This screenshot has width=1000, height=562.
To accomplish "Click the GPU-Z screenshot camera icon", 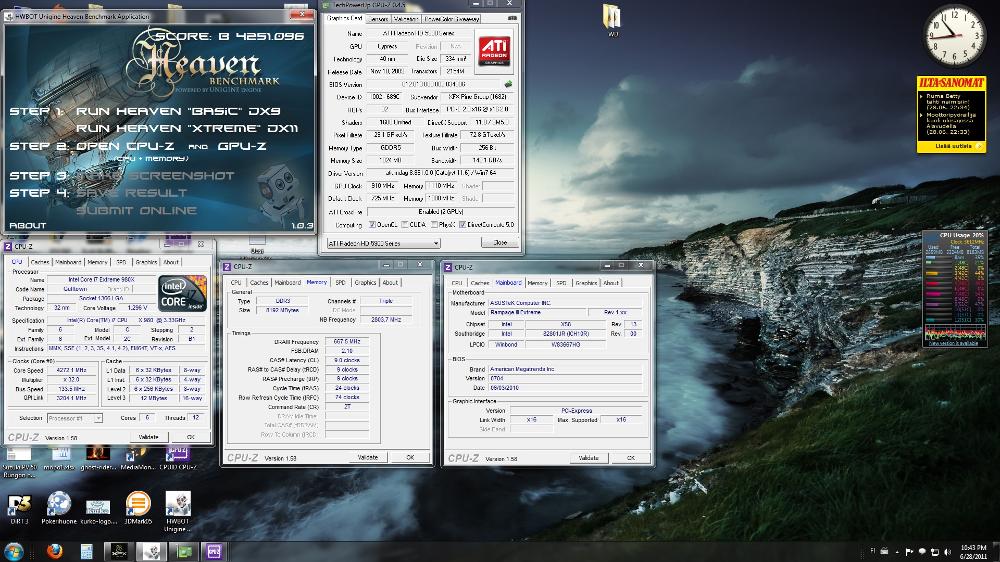I will (x=511, y=18).
